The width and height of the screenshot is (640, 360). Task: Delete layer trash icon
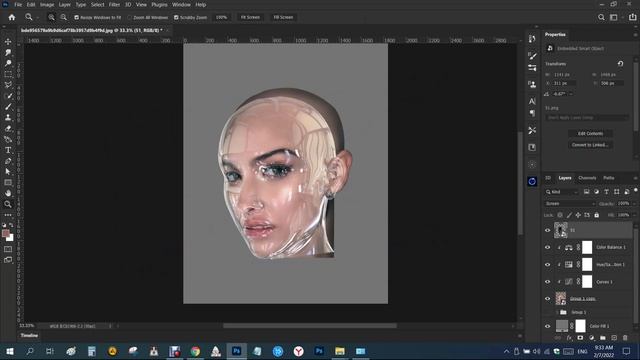tap(625, 338)
